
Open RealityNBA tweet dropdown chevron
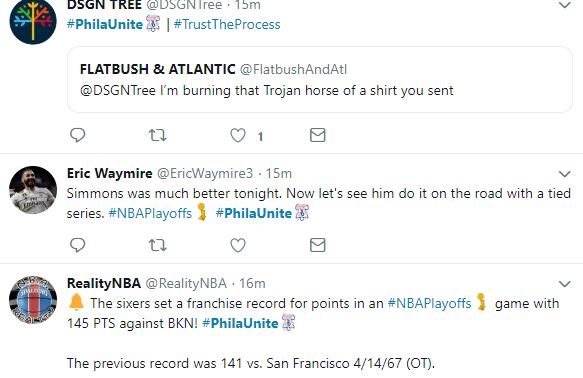[x=565, y=284]
